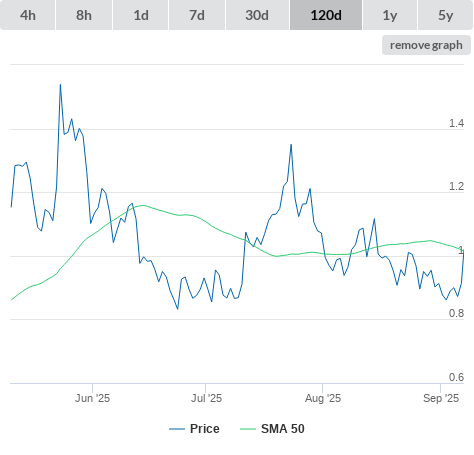Click the blue Price legend line swatch

point(177,429)
